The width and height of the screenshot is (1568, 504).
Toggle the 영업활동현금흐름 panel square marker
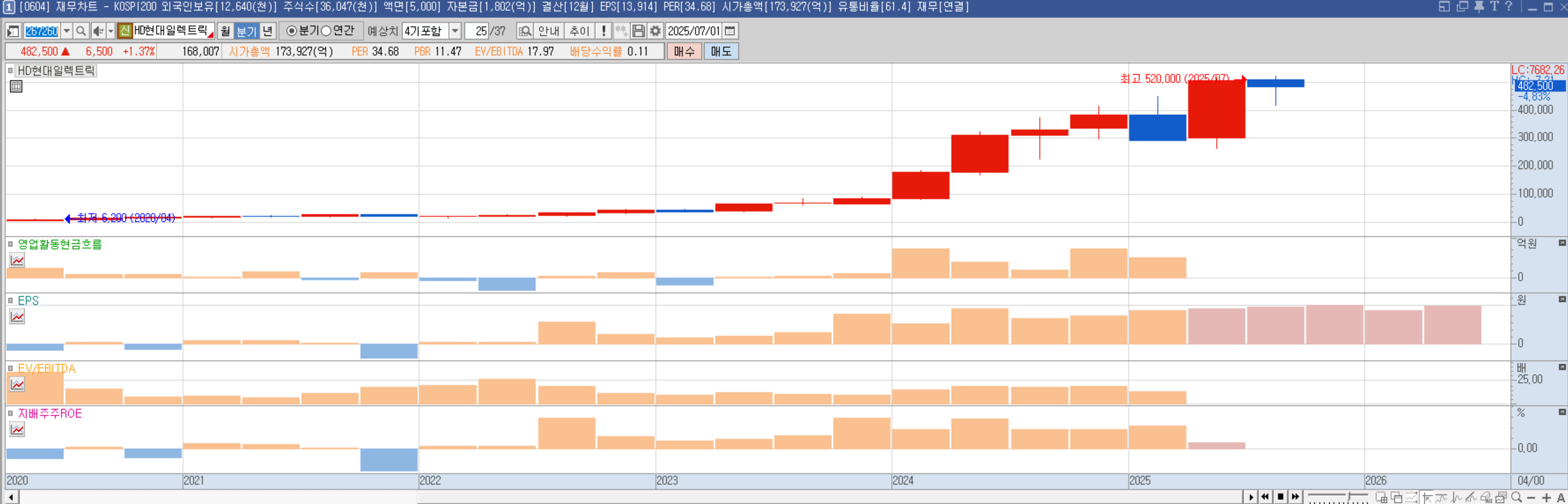[x=11, y=244]
